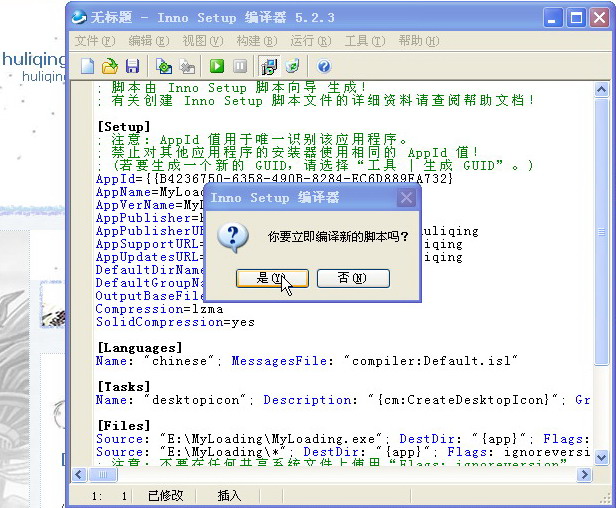Click the SolidCompression=yes line
The width and height of the screenshot is (616, 508).
(175, 322)
